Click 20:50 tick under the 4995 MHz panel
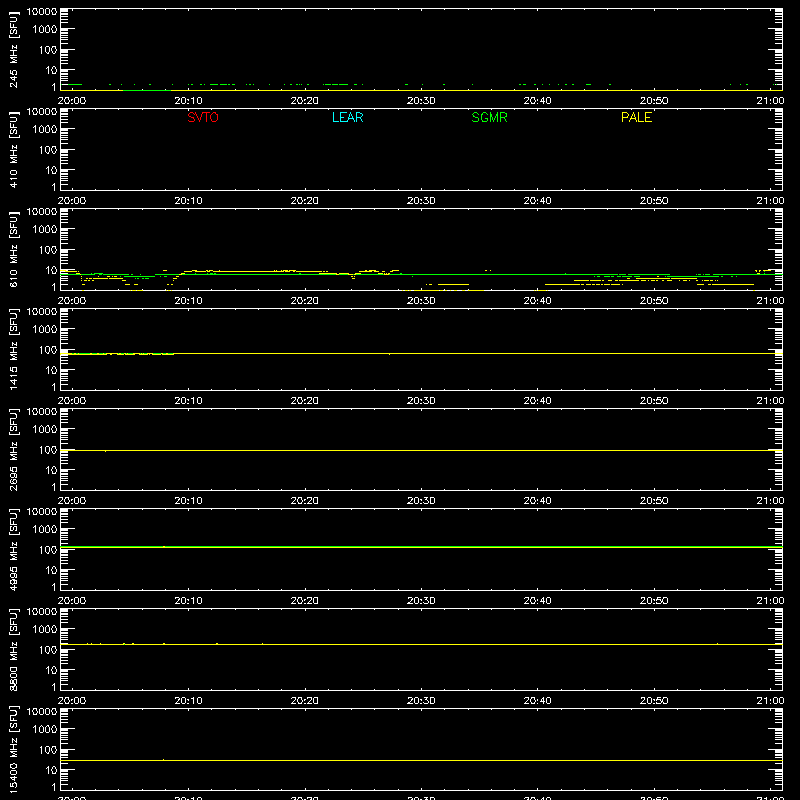The width and height of the screenshot is (800, 800). pos(654,601)
